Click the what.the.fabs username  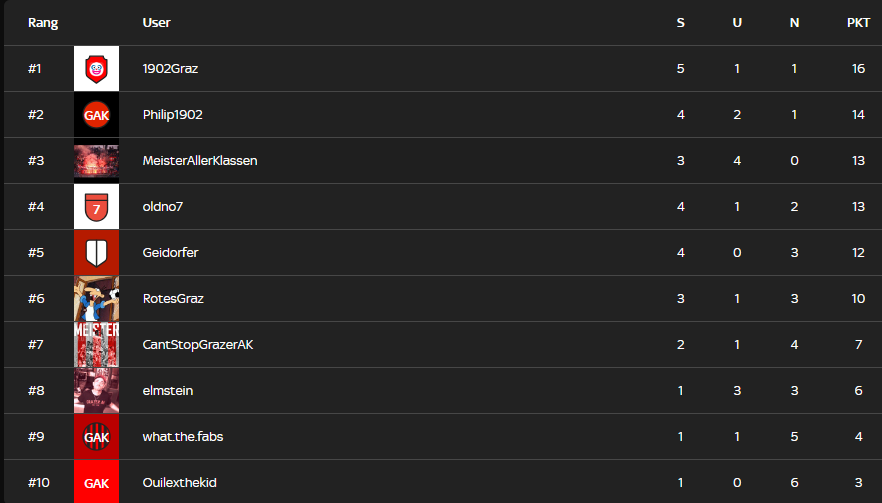coord(183,437)
